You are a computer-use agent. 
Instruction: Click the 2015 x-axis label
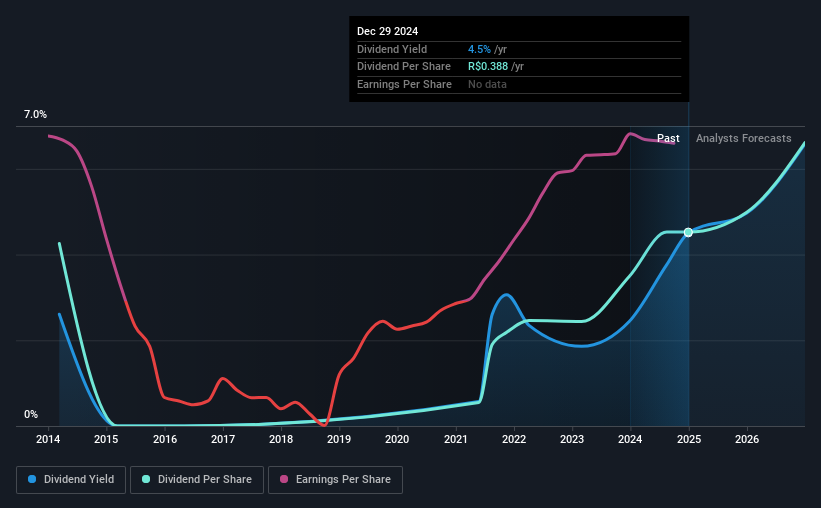(106, 439)
